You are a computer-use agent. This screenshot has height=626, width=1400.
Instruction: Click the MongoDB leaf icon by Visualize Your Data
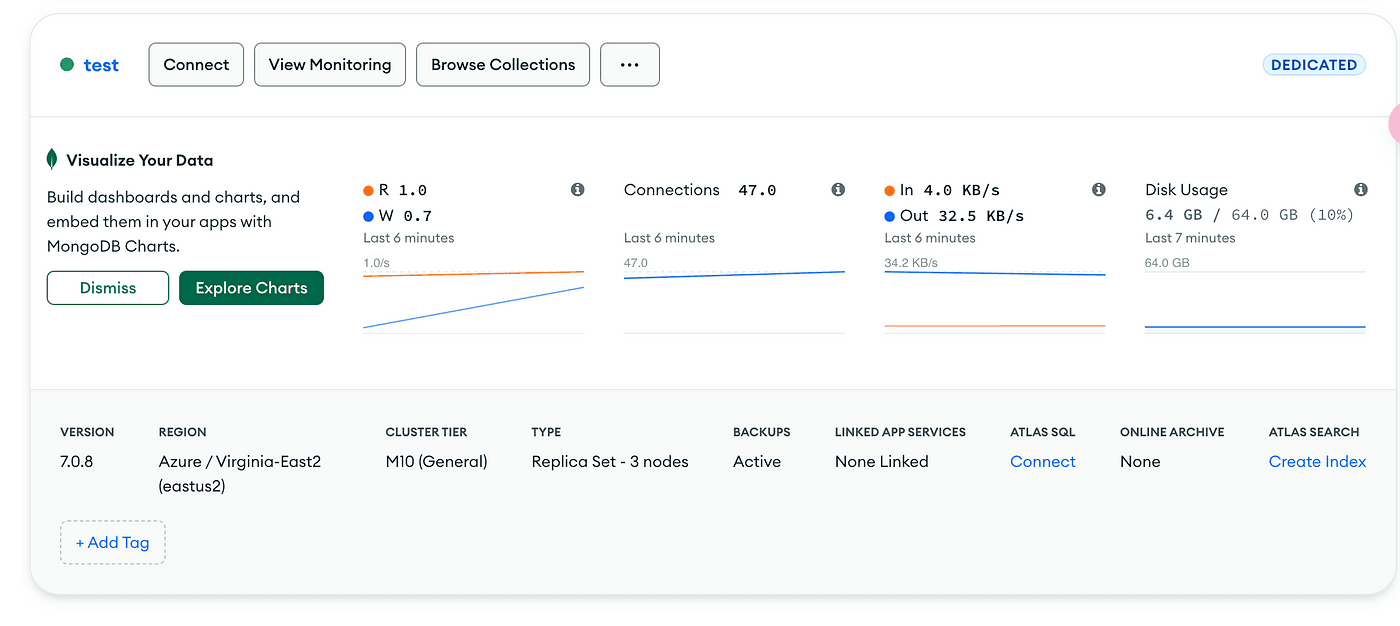point(54,158)
